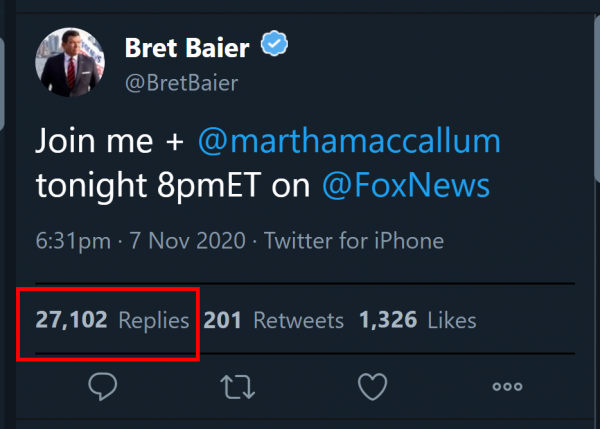This screenshot has height=429, width=600.
Task: Click the Bret Baier display name
Action: [187, 46]
